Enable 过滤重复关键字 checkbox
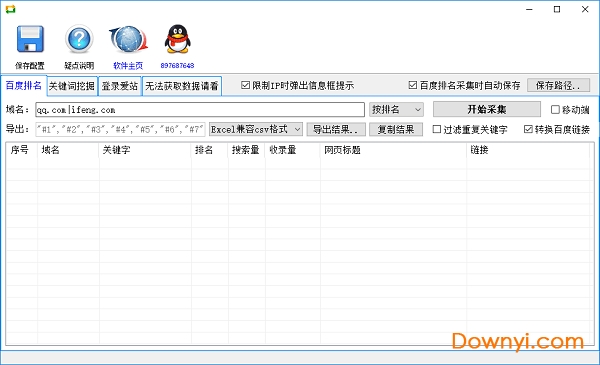600x365 pixels. pos(437,129)
